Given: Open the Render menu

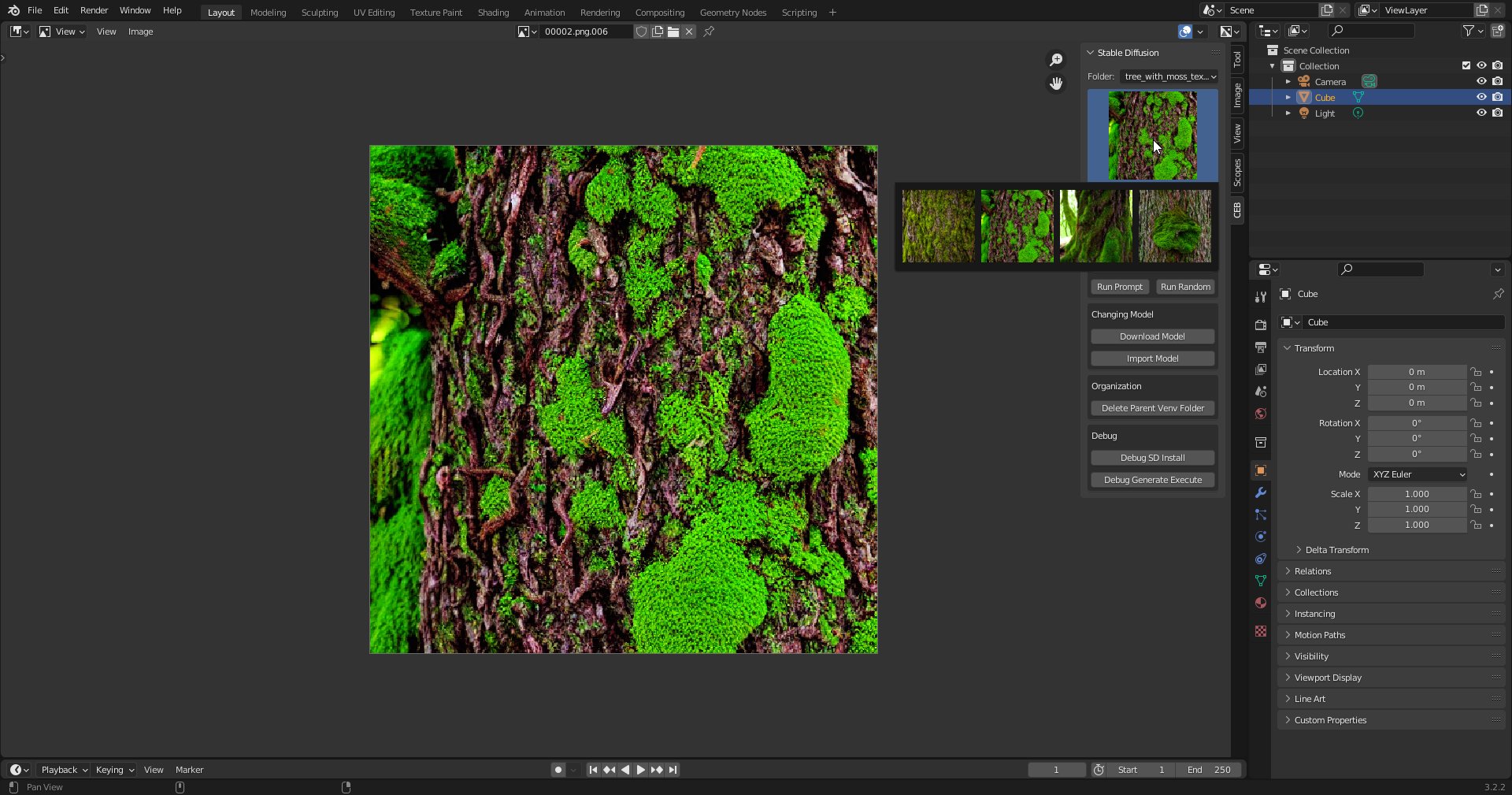Looking at the screenshot, I should pyautogui.click(x=94, y=10).
